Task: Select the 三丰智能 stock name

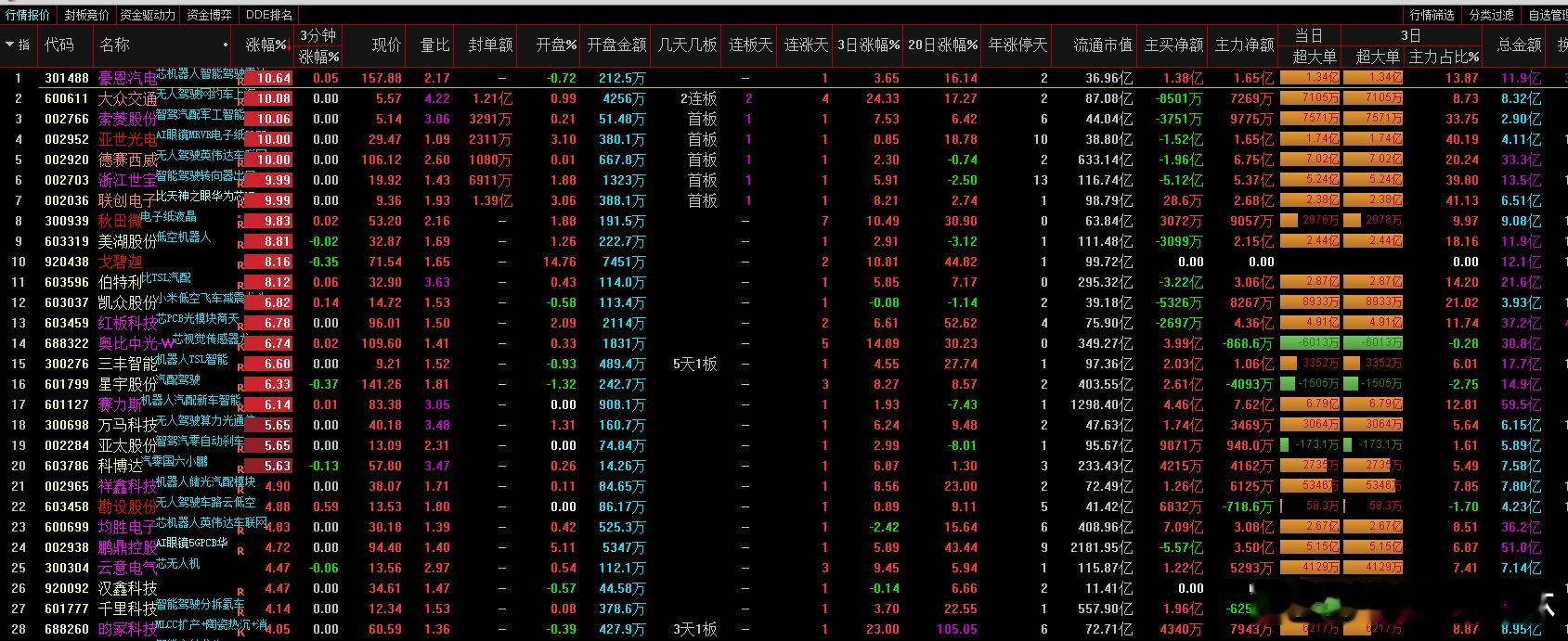Action: click(x=128, y=364)
